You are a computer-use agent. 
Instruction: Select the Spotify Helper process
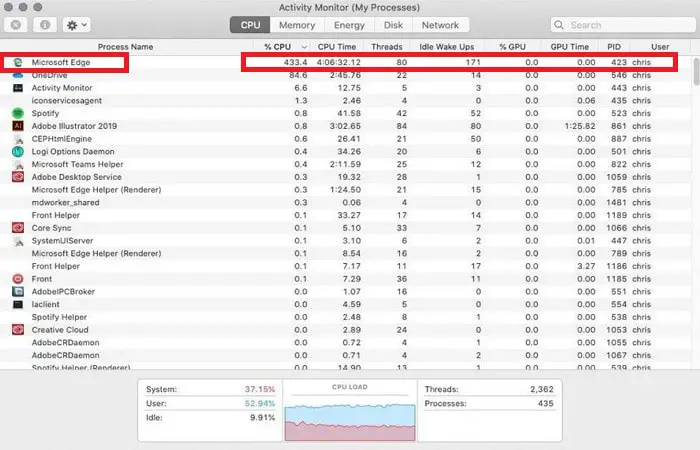[x=345, y=317]
